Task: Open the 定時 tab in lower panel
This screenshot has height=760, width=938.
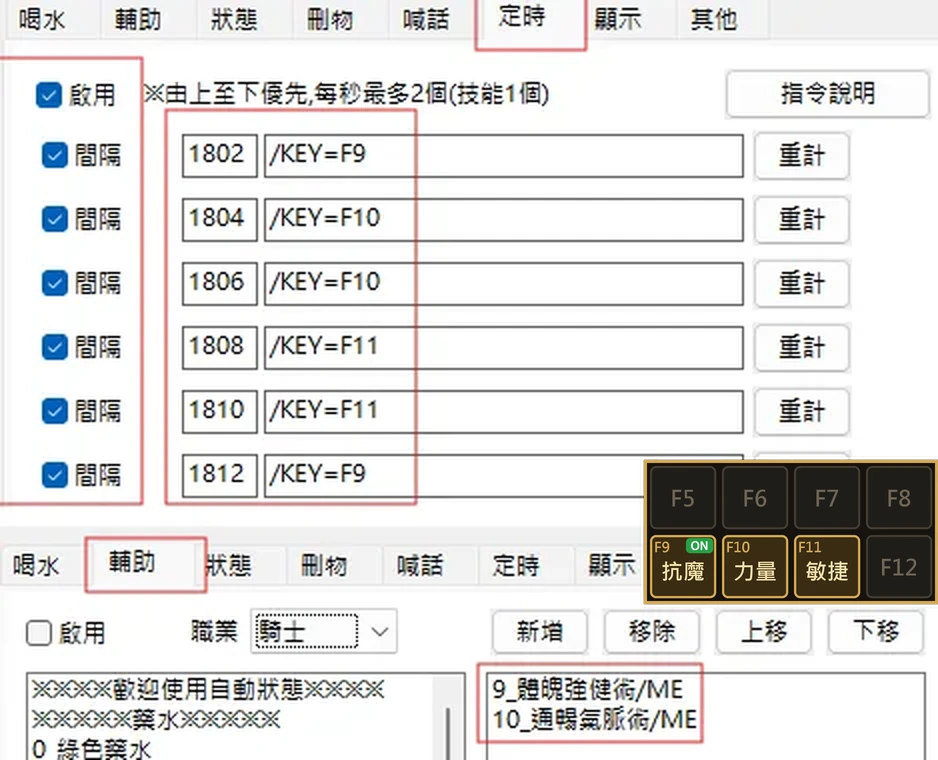Action: 516,566
